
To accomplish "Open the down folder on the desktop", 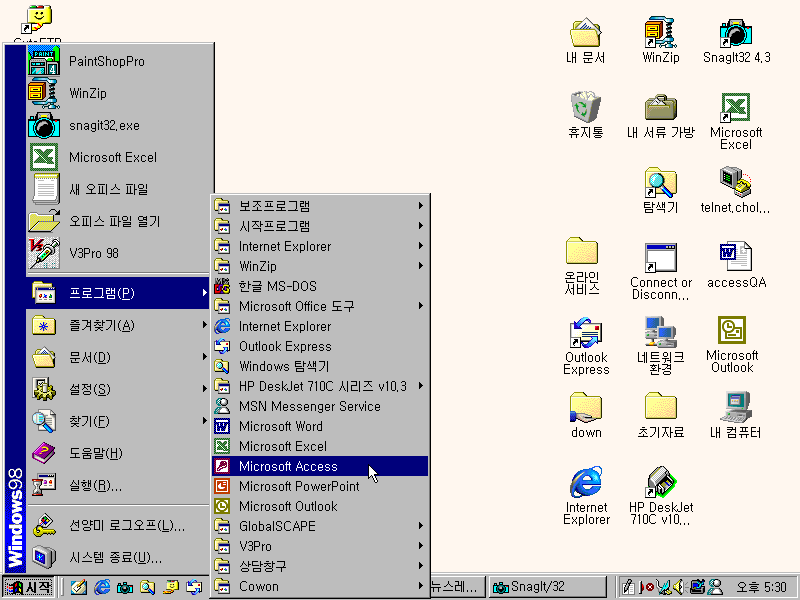I will (x=586, y=415).
